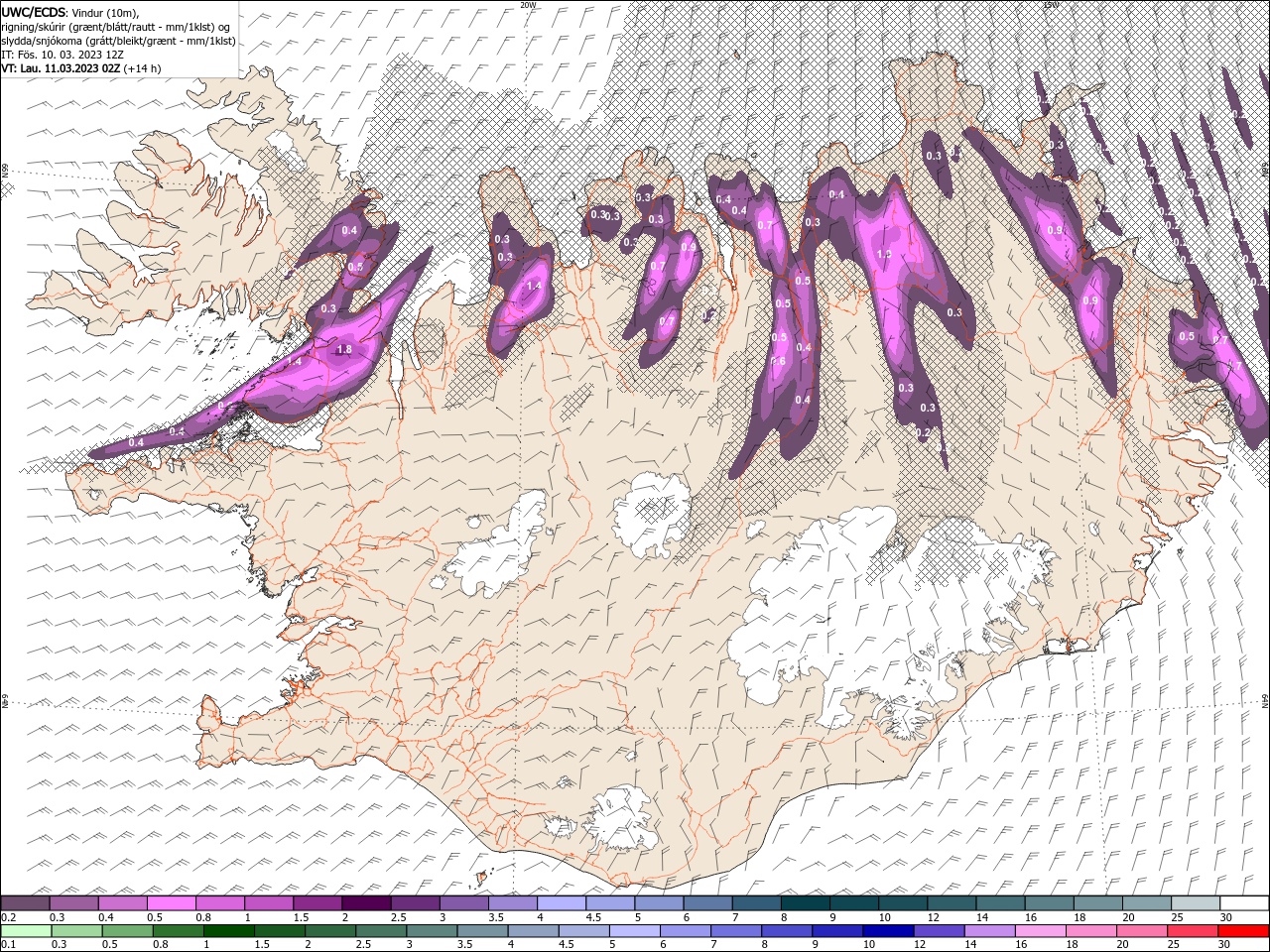Pick the upper scale swatch starting at 6
This screenshot has height=952, width=1270.
[707, 903]
